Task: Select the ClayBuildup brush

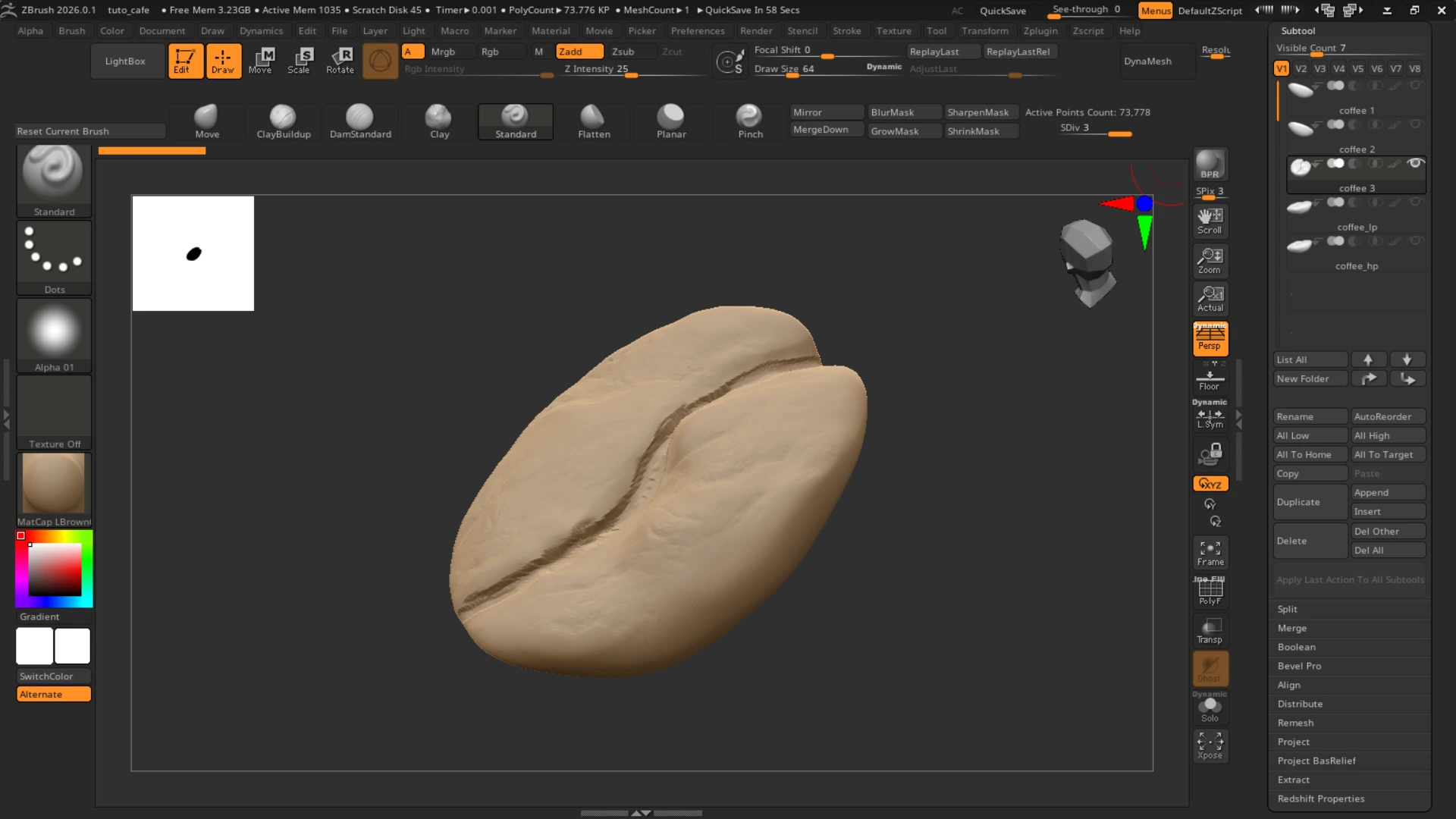Action: [x=282, y=121]
